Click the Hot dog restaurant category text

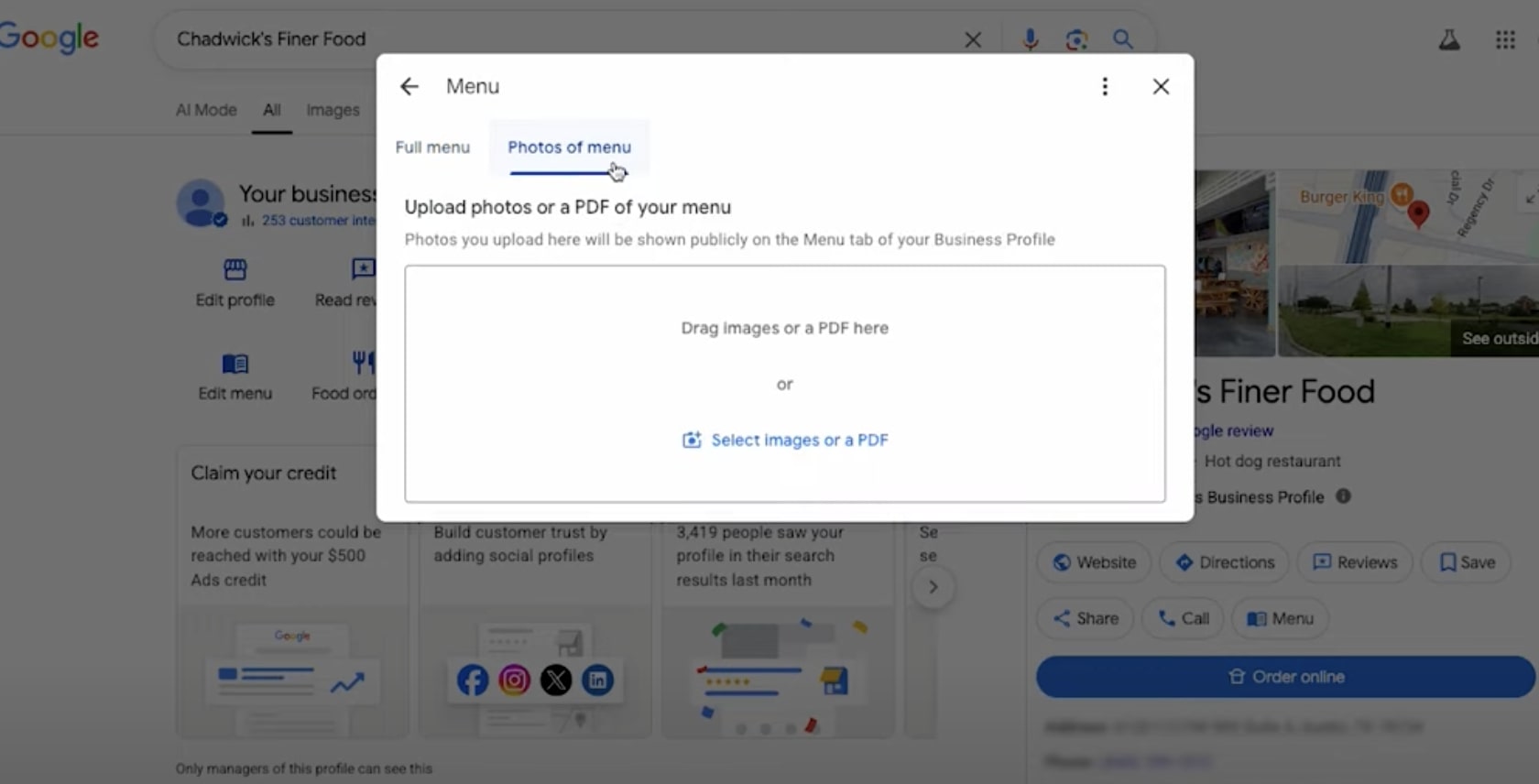click(1272, 461)
